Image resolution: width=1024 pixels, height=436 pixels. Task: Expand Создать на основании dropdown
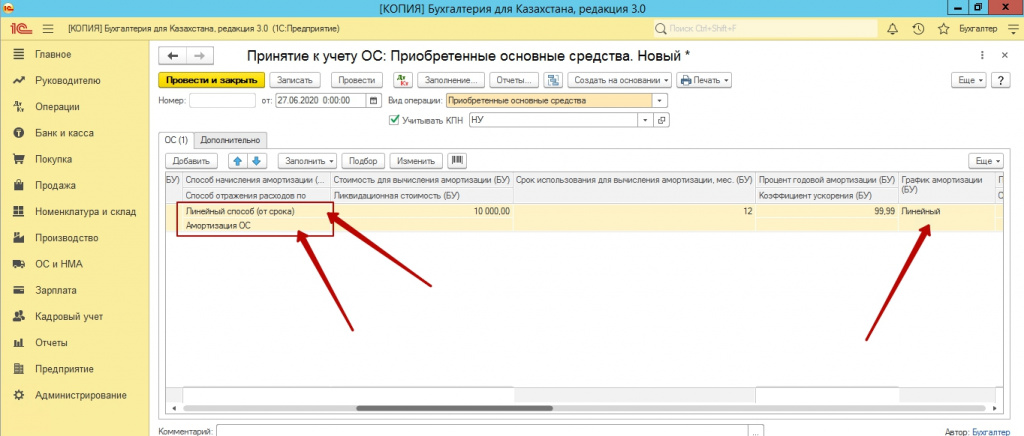pyautogui.click(x=619, y=80)
